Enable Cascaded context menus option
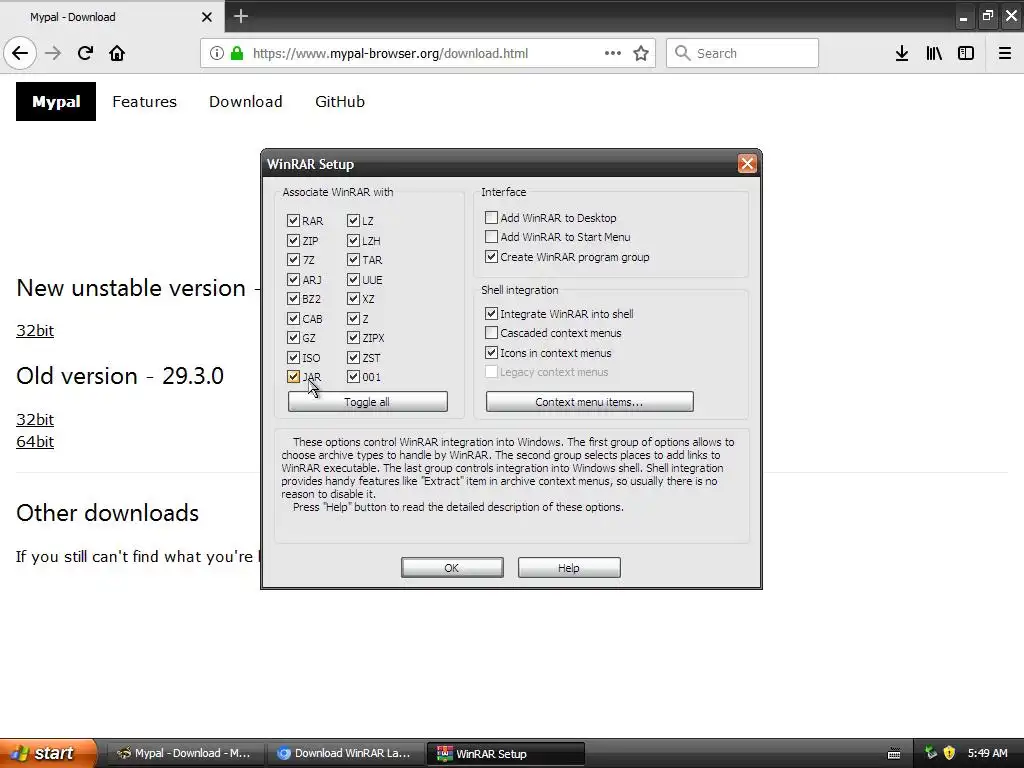This screenshot has height=768, width=1024. tap(491, 332)
